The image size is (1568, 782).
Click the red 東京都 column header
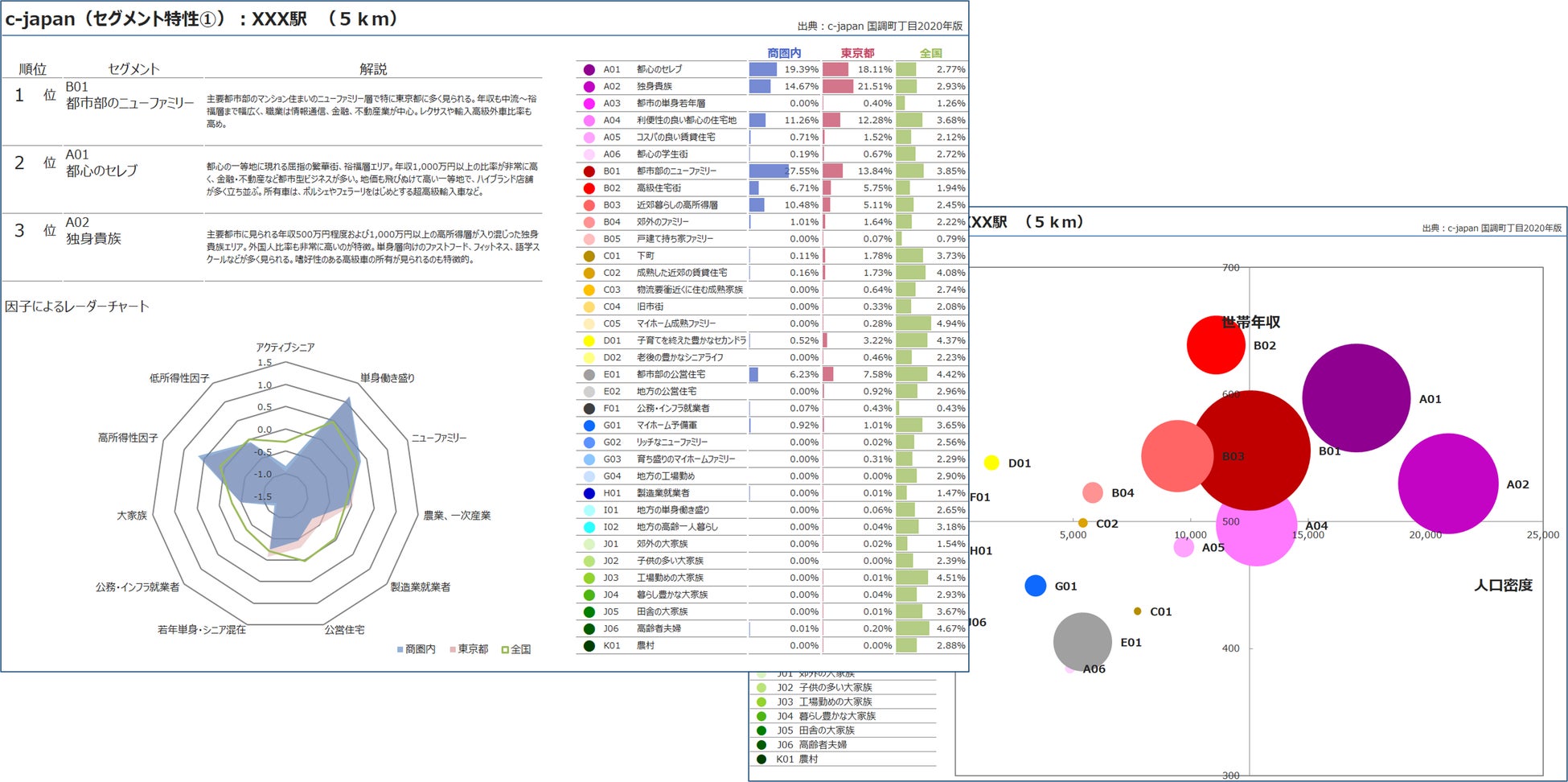click(x=857, y=53)
